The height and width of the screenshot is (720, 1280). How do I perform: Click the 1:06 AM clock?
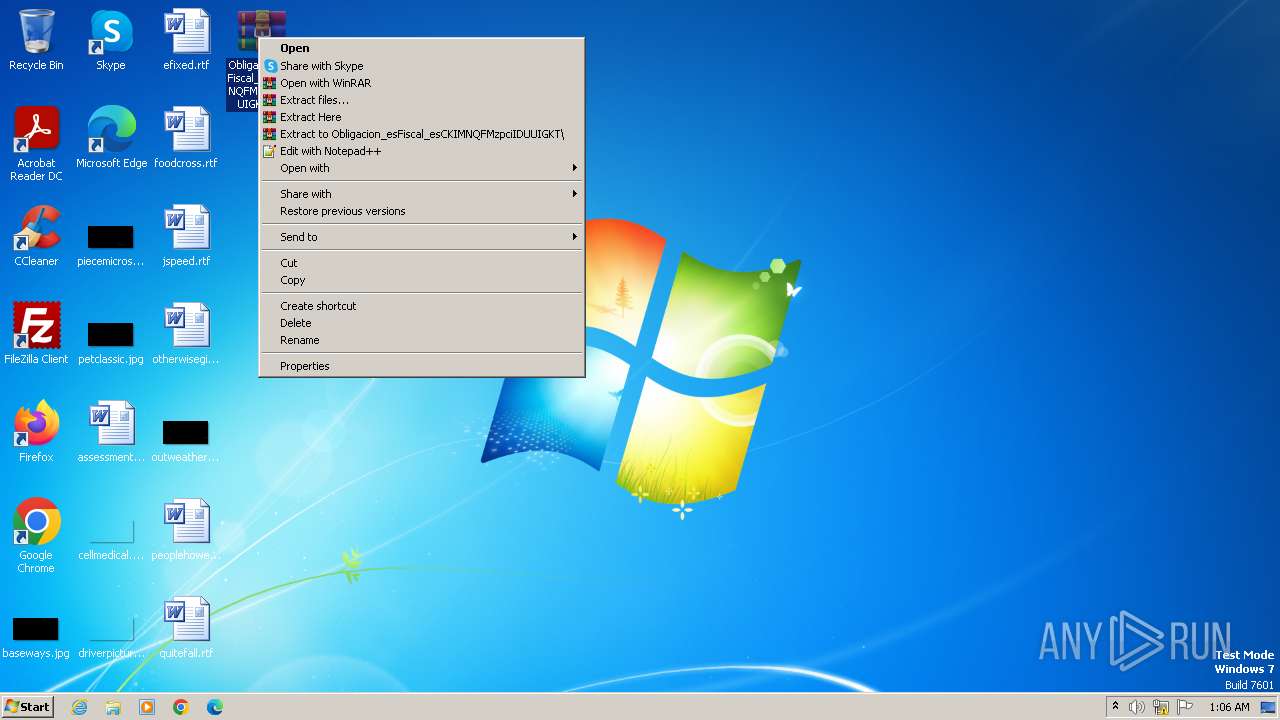[x=1229, y=707]
